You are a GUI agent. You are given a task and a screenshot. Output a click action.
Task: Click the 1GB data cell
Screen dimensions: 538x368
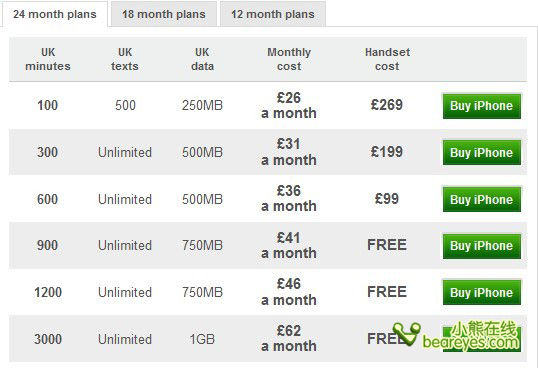tap(202, 339)
